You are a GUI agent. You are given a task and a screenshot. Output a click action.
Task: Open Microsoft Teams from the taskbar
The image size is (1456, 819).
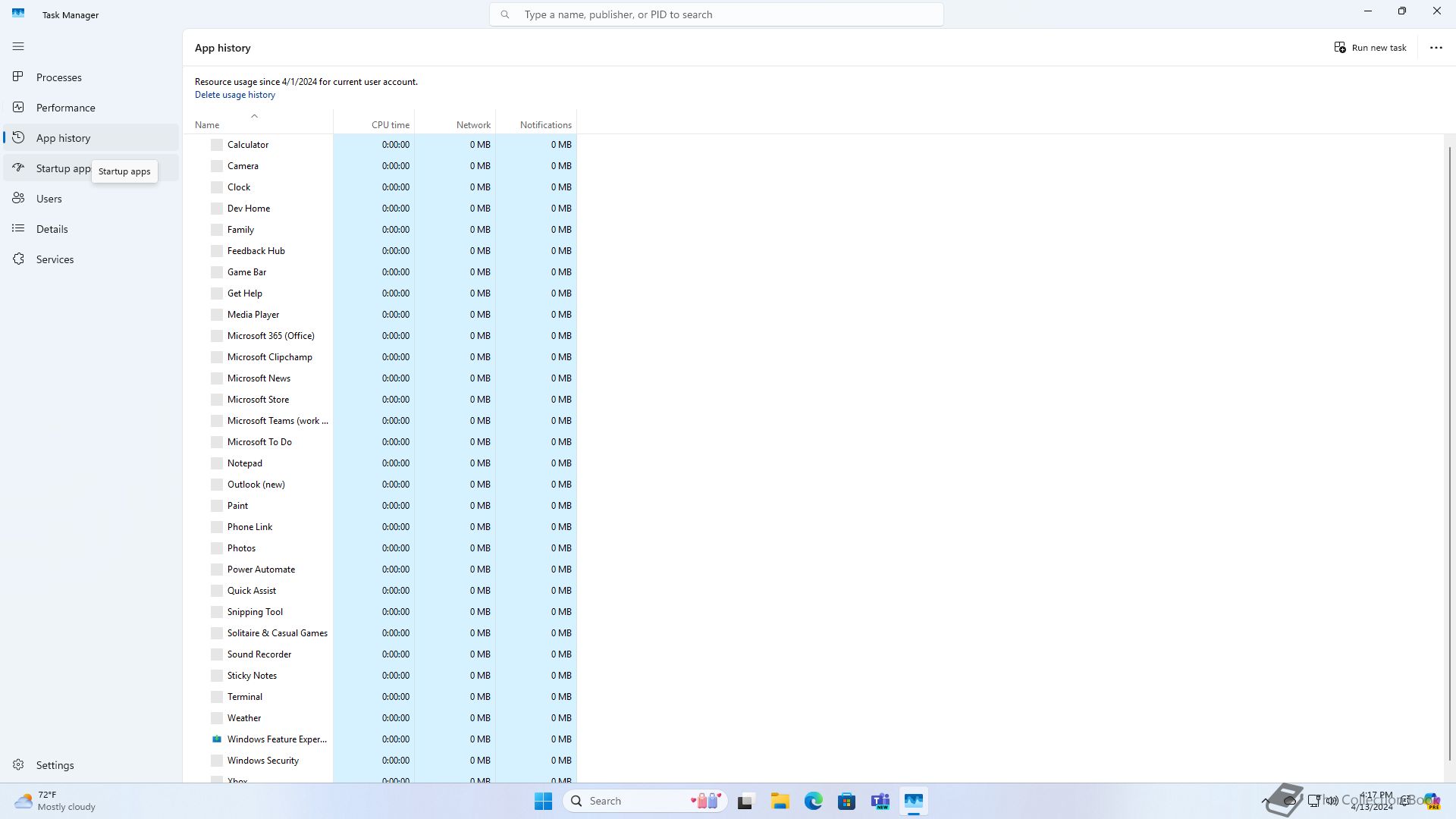click(x=880, y=801)
